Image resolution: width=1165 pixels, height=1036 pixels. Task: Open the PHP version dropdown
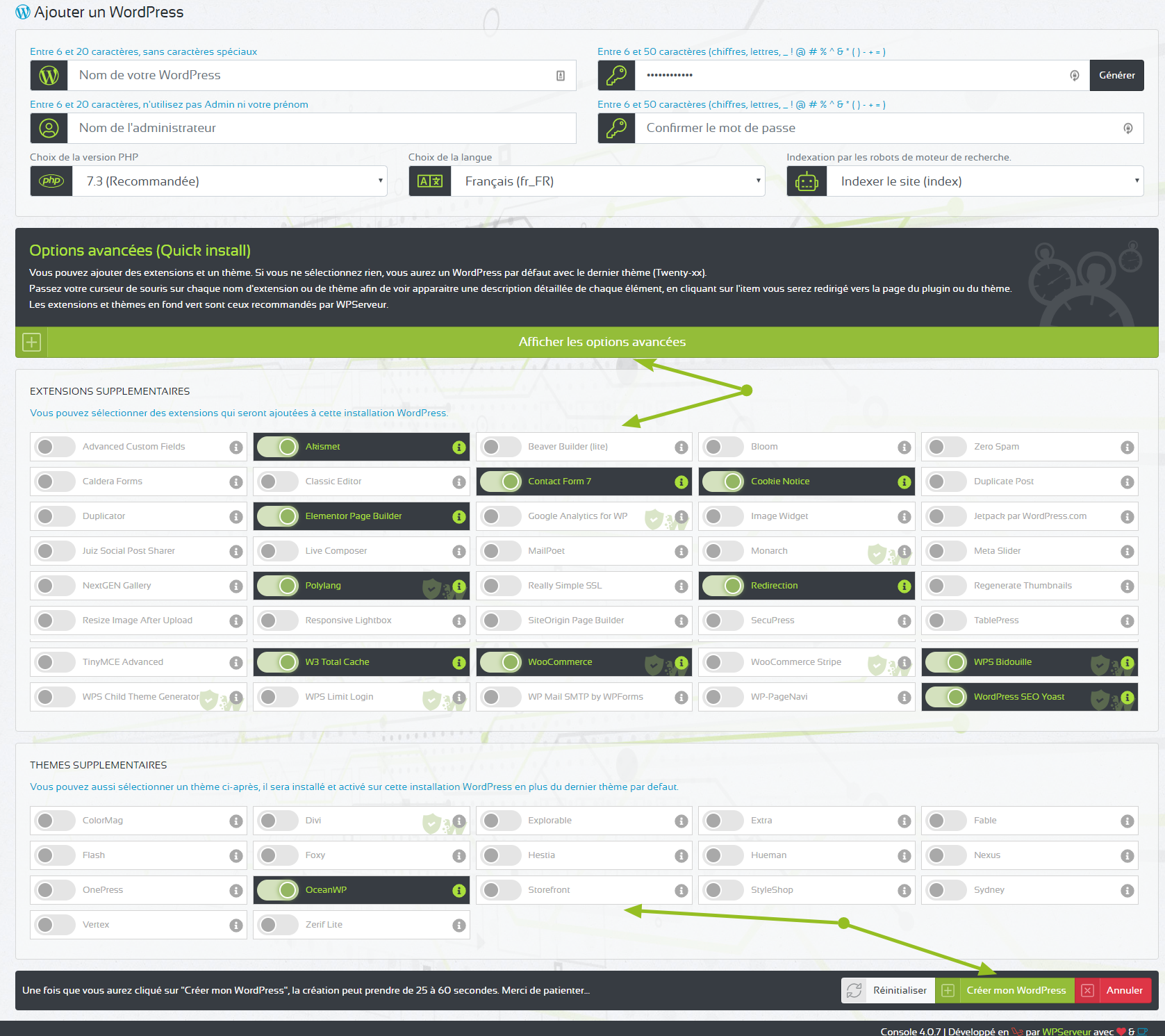pyautogui.click(x=230, y=181)
